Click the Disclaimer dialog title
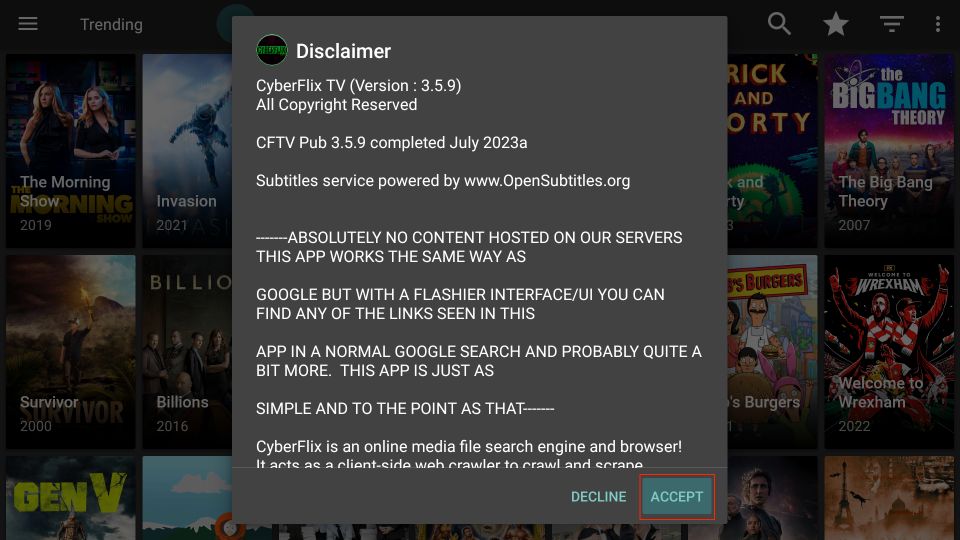Viewport: 960px width, 540px height. [343, 51]
